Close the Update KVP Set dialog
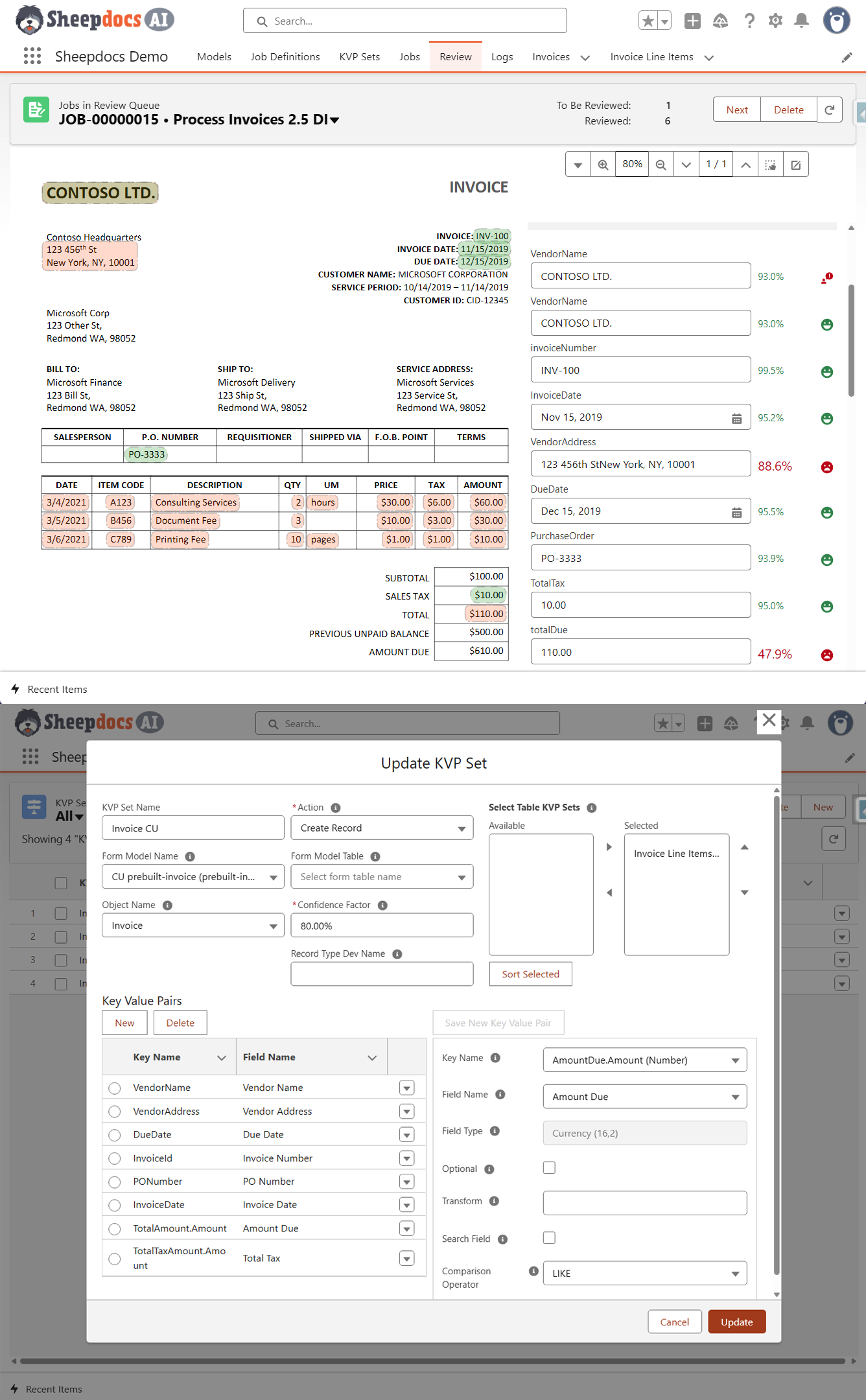Image resolution: width=866 pixels, height=1400 pixels. click(769, 720)
